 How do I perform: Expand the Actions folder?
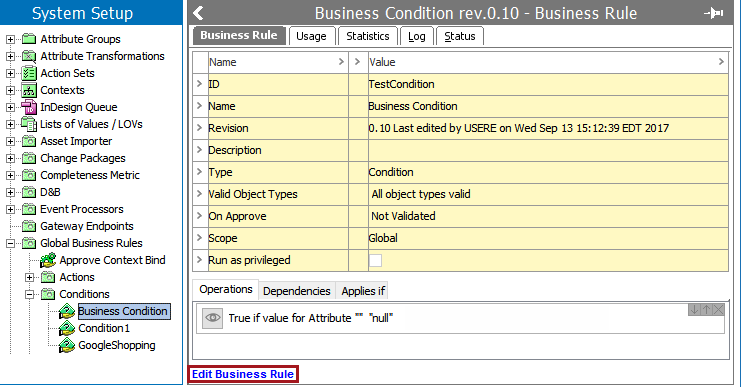29,277
